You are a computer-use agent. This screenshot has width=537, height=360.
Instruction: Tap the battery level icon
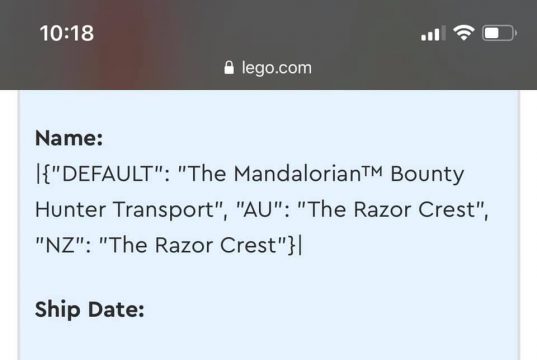pos(499,33)
